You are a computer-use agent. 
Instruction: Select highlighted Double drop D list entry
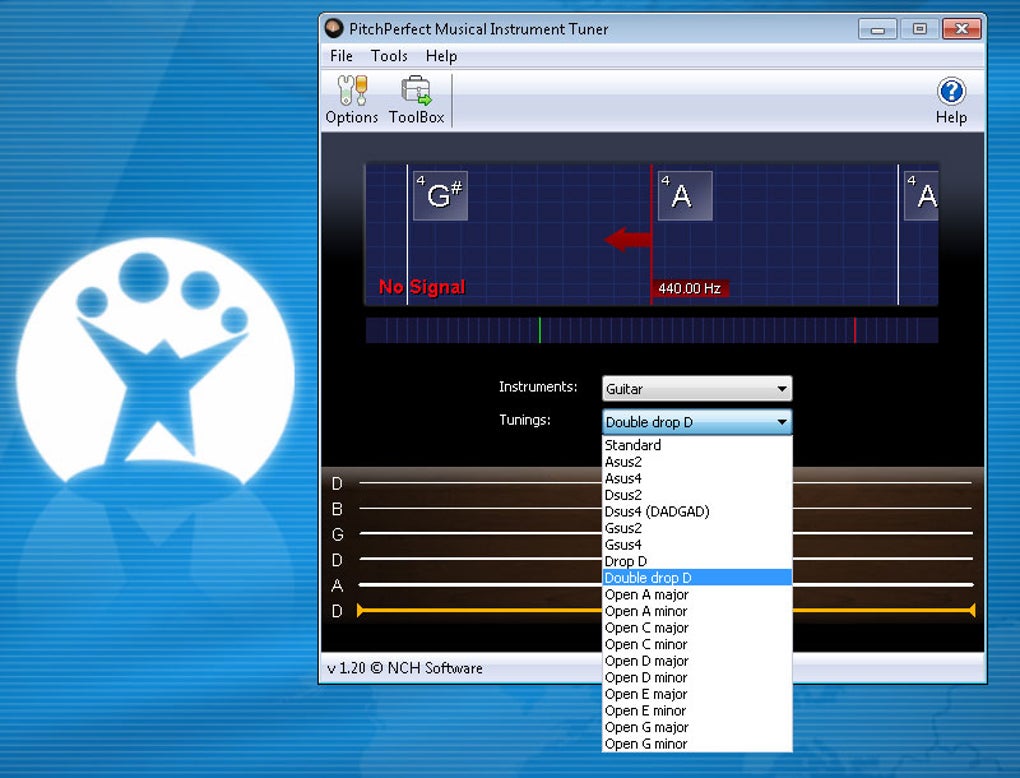point(697,578)
